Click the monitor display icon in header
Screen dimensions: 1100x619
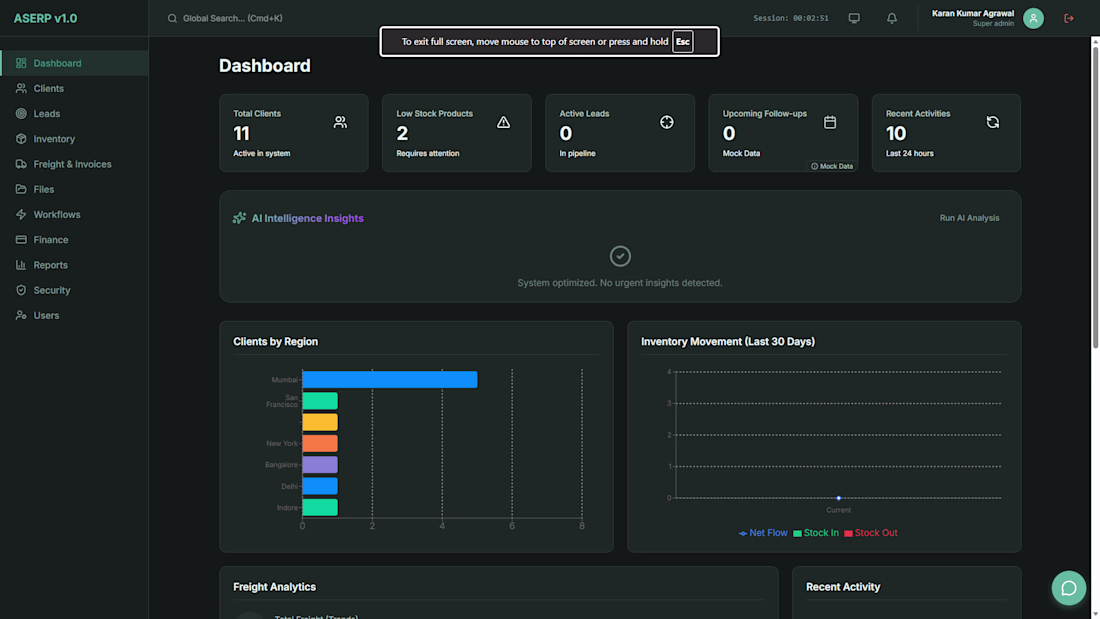point(854,18)
